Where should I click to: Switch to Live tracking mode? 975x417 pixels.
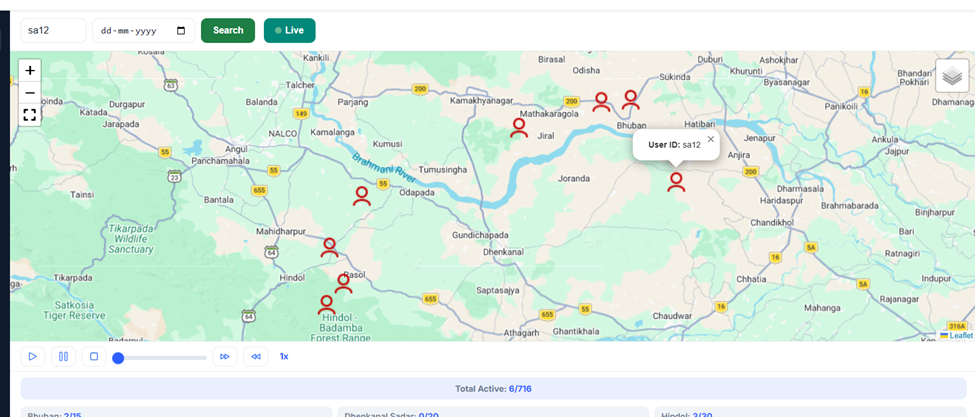pyautogui.click(x=289, y=30)
